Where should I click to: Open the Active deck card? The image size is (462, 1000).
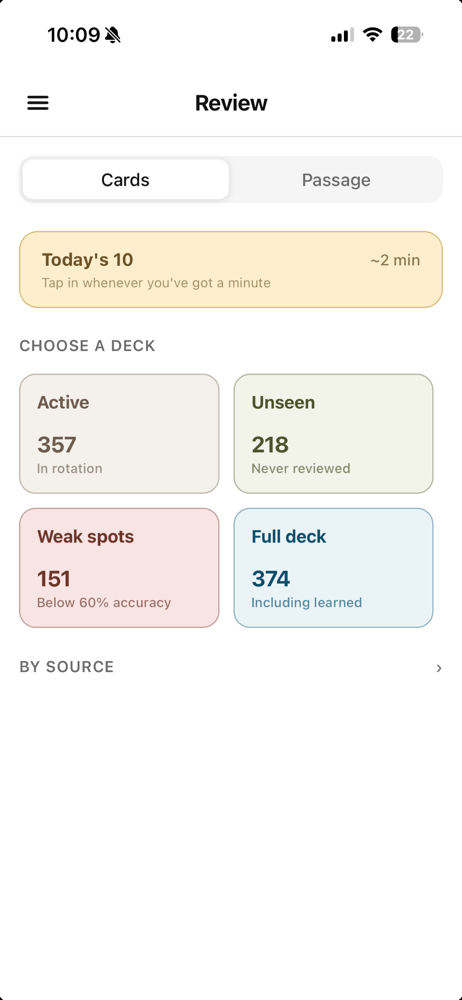coord(119,434)
